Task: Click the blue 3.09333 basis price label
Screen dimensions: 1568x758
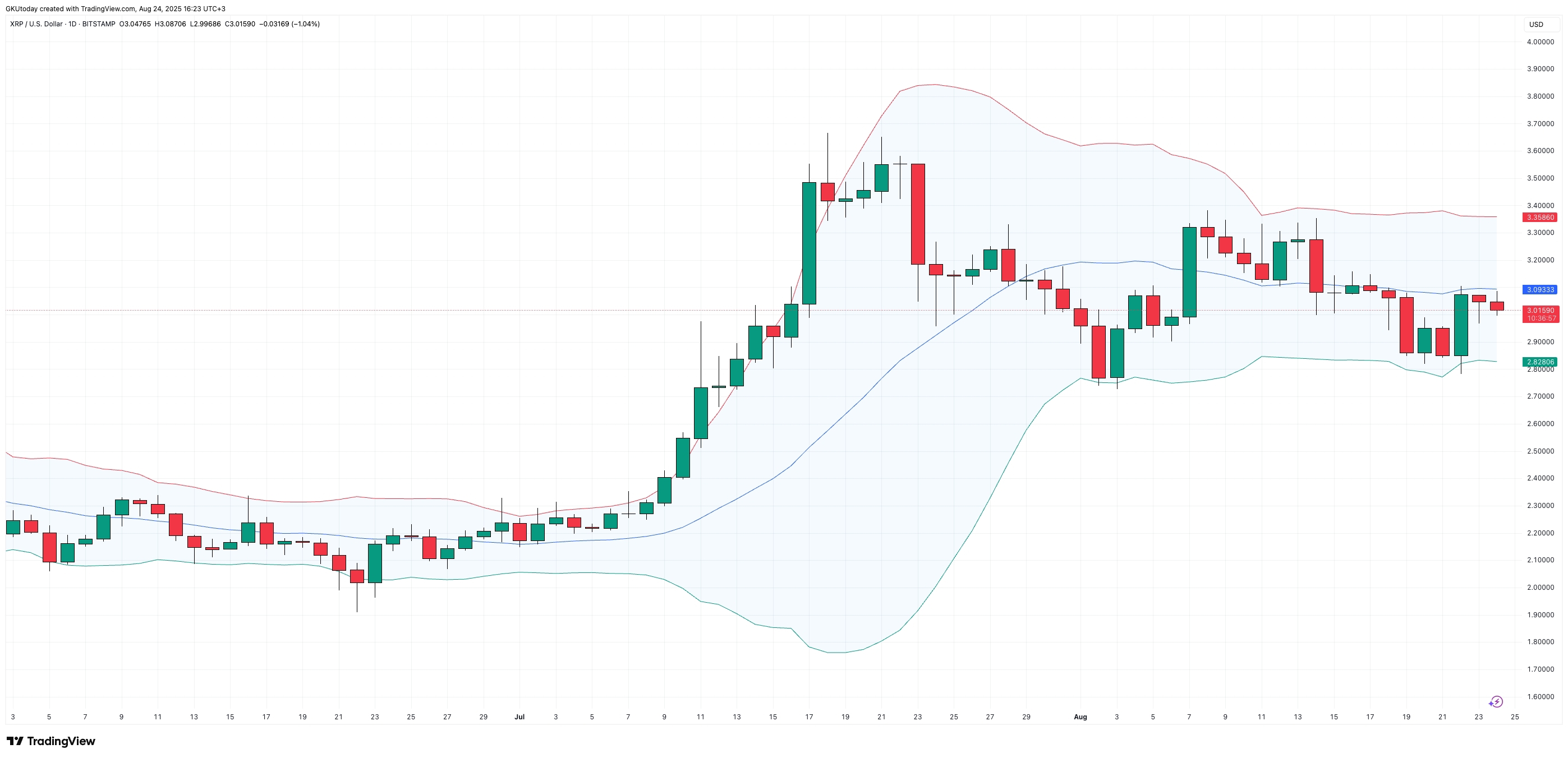Action: click(1539, 289)
